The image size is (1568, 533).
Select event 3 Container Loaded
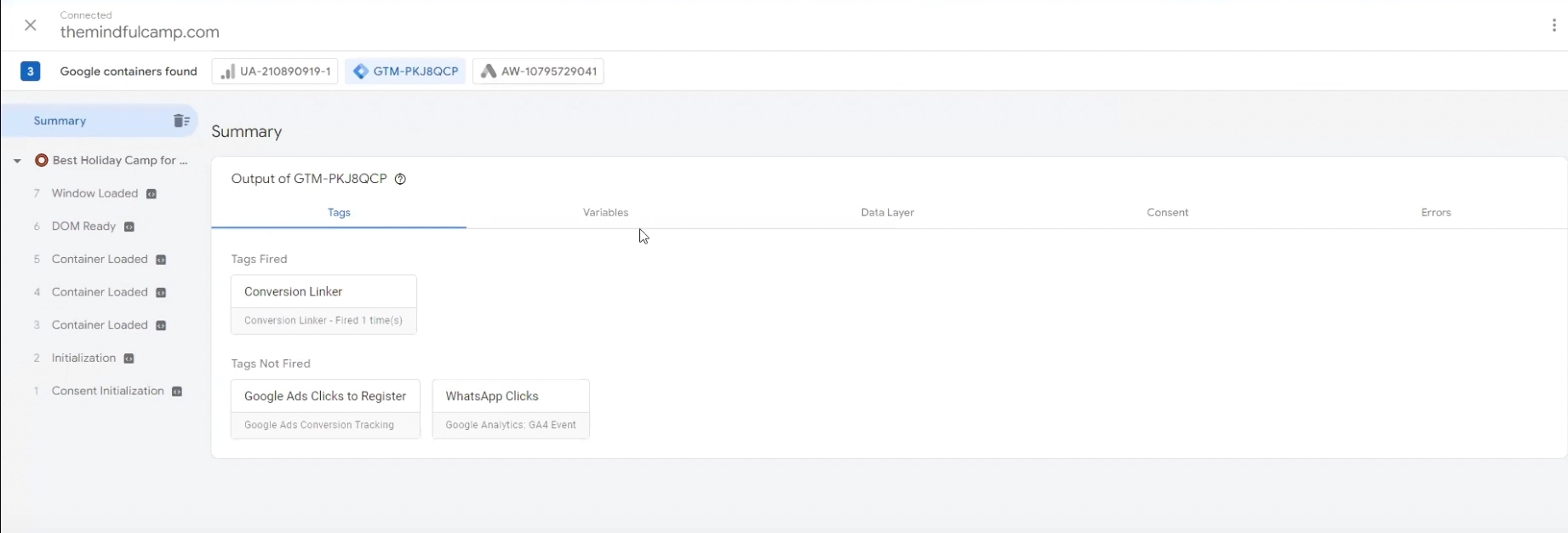click(x=100, y=325)
